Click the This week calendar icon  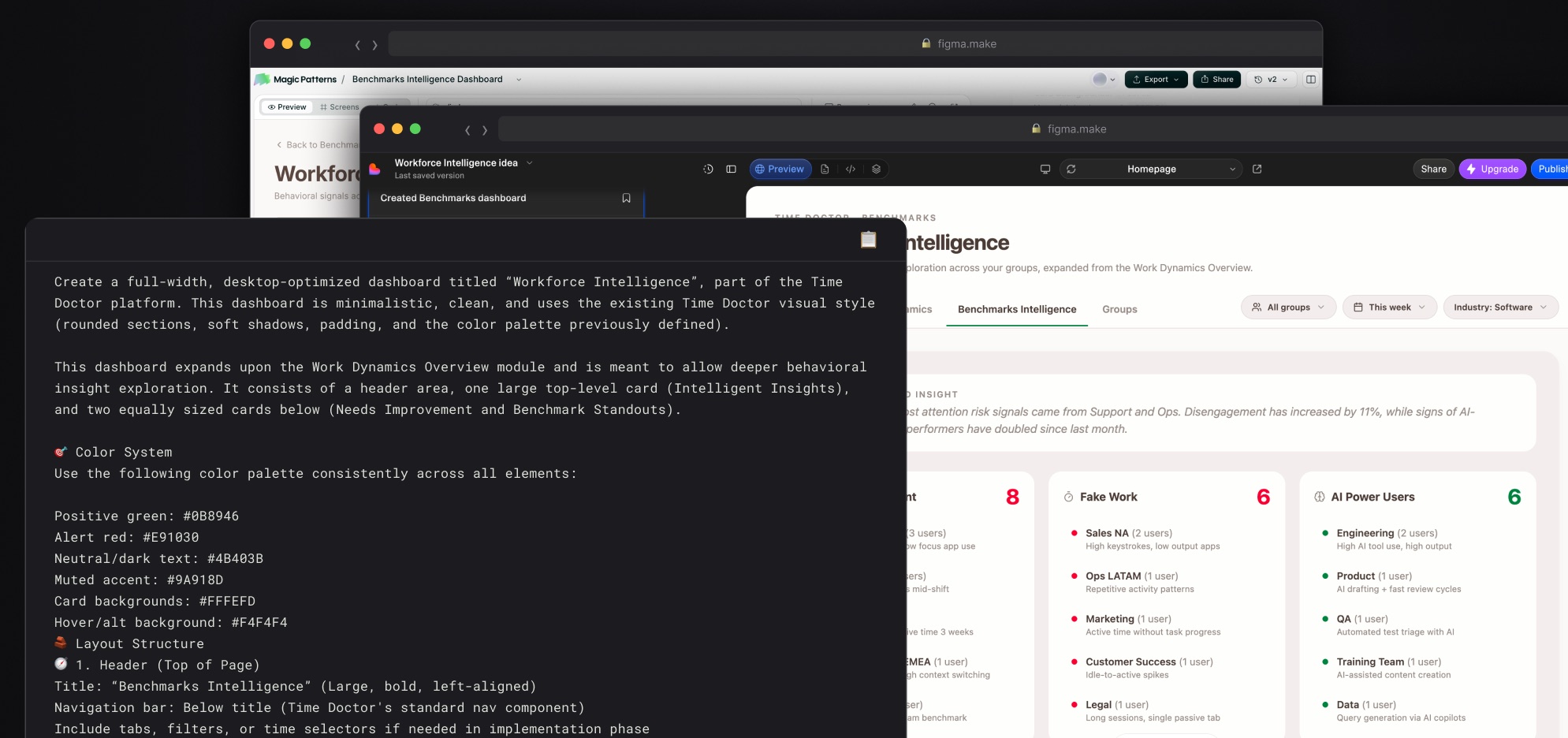tap(1358, 307)
